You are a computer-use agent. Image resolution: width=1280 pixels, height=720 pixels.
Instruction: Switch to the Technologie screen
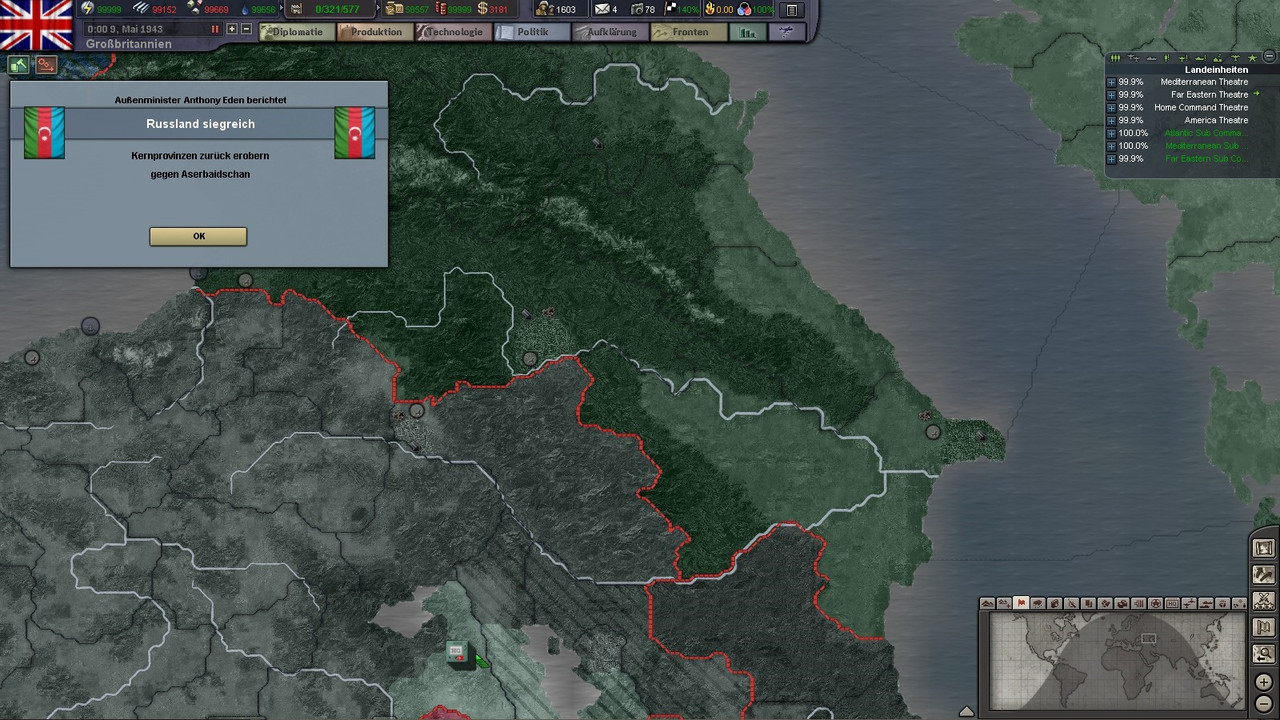tap(454, 32)
